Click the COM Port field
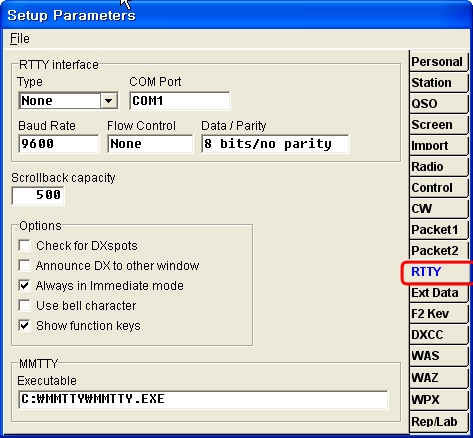Screen dimensions: 473x438 point(180,101)
